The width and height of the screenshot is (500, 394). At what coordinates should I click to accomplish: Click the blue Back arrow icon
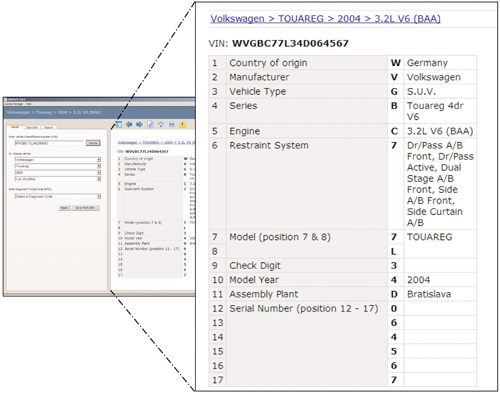tap(129, 125)
